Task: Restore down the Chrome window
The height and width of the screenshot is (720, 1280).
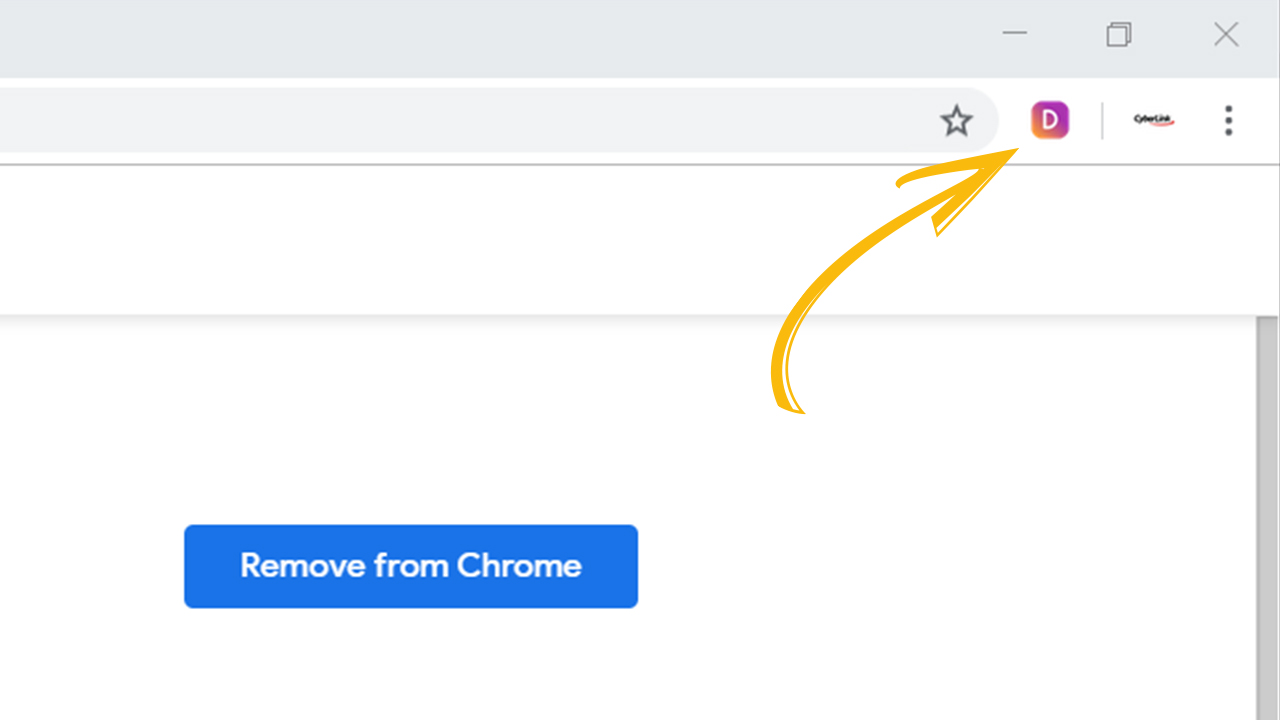Action: pos(1119,34)
